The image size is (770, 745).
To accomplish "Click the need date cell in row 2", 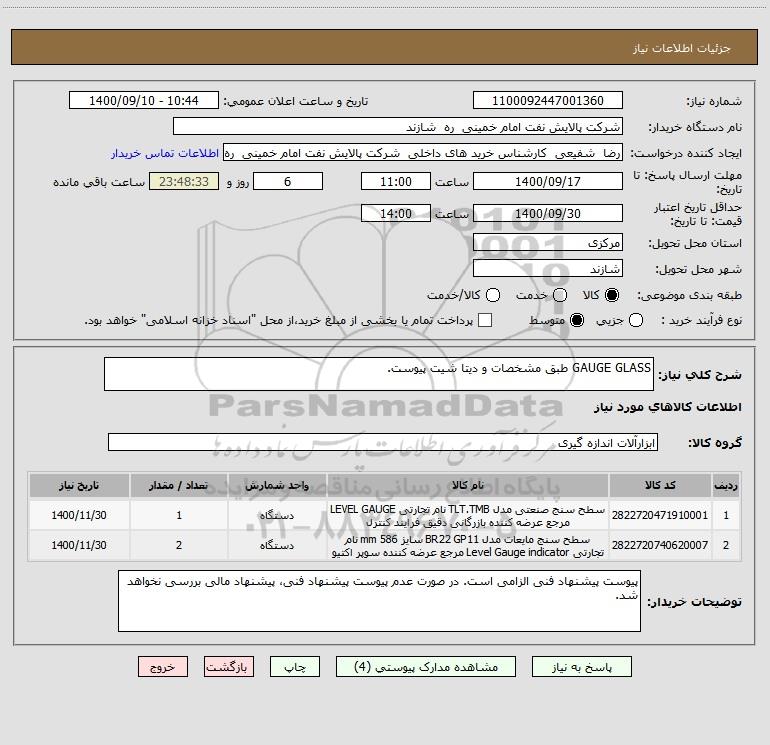I will coord(79,545).
